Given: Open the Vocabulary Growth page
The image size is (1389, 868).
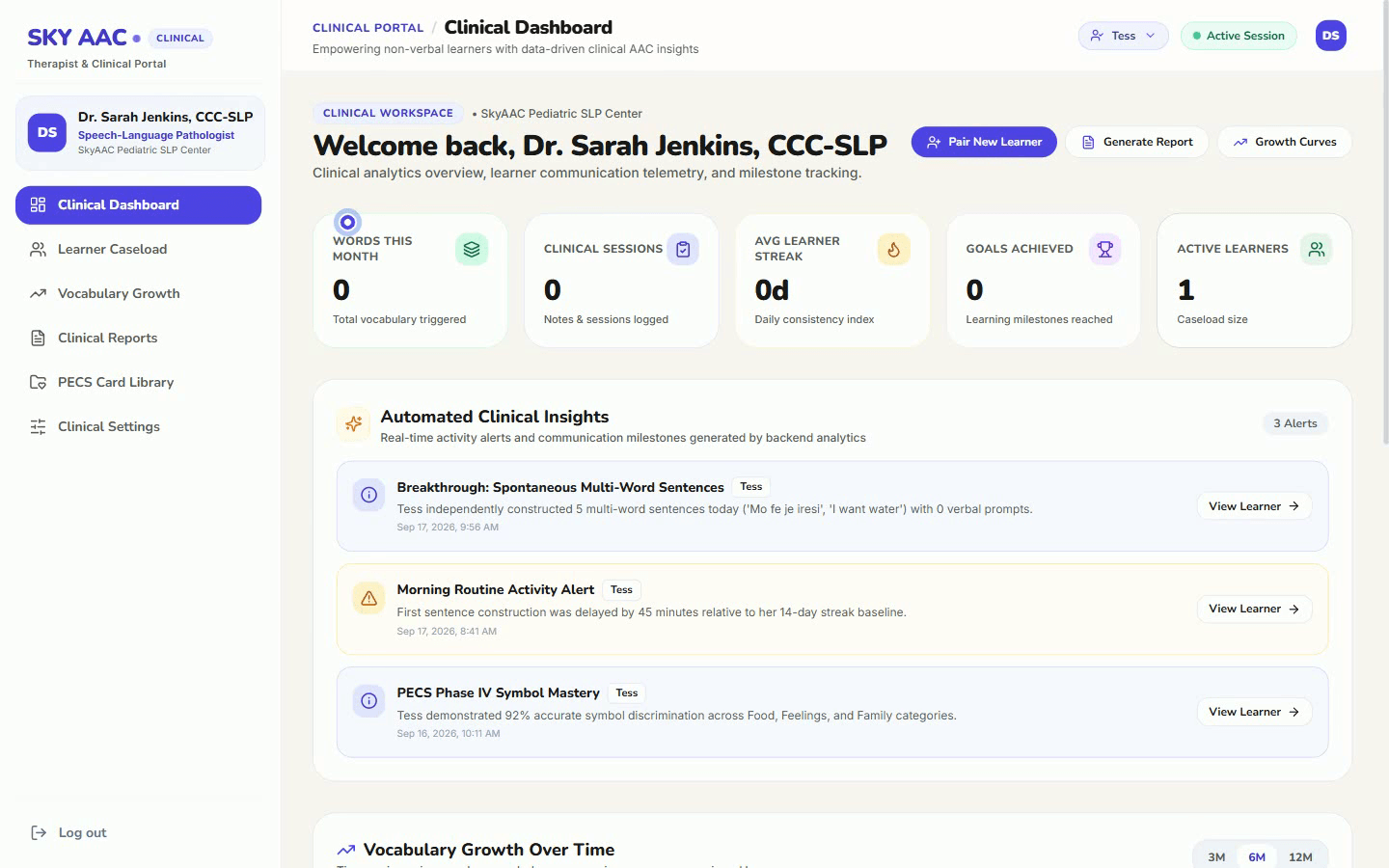Looking at the screenshot, I should (x=138, y=293).
